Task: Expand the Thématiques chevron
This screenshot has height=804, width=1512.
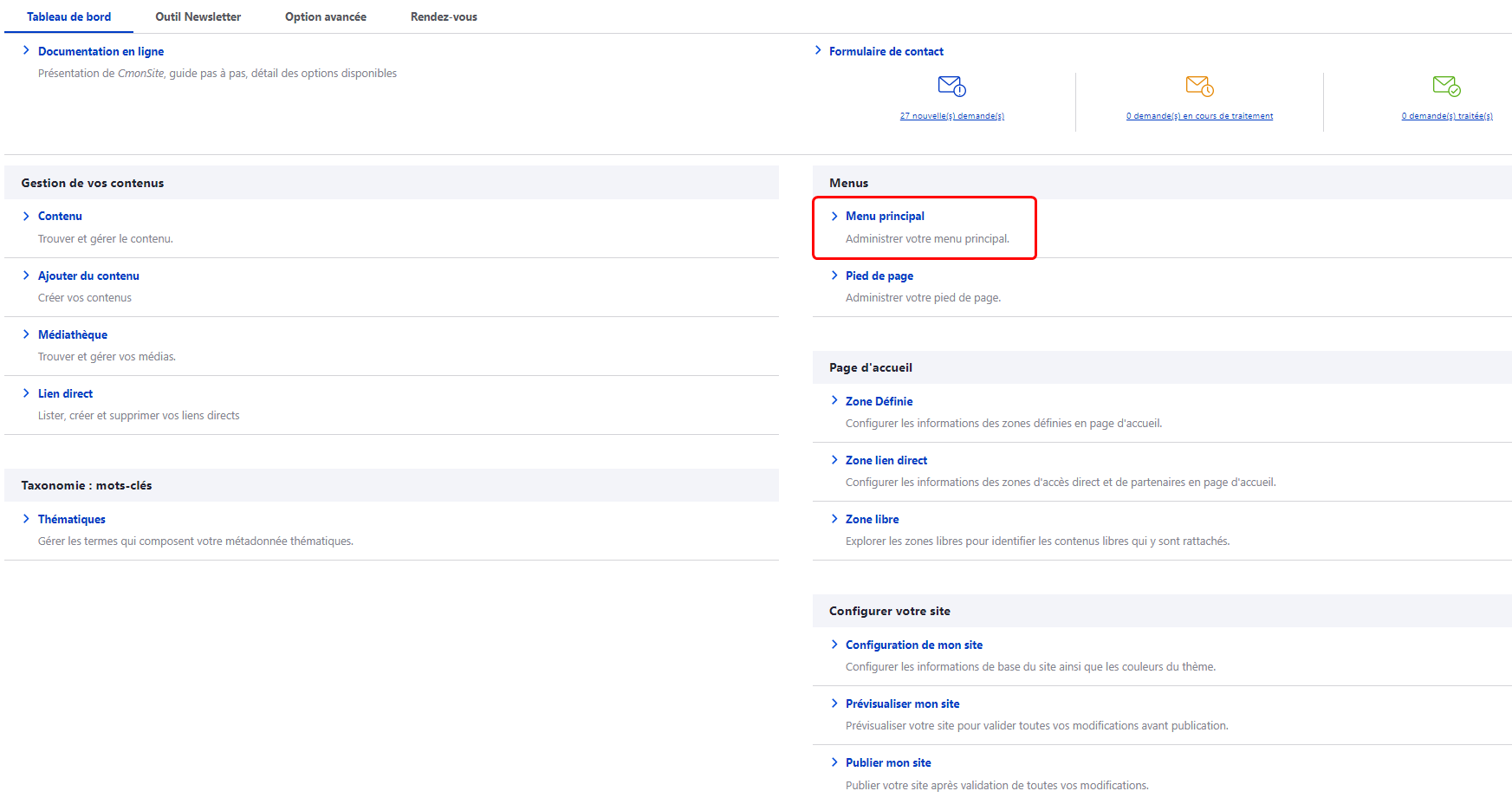Action: pyautogui.click(x=26, y=519)
